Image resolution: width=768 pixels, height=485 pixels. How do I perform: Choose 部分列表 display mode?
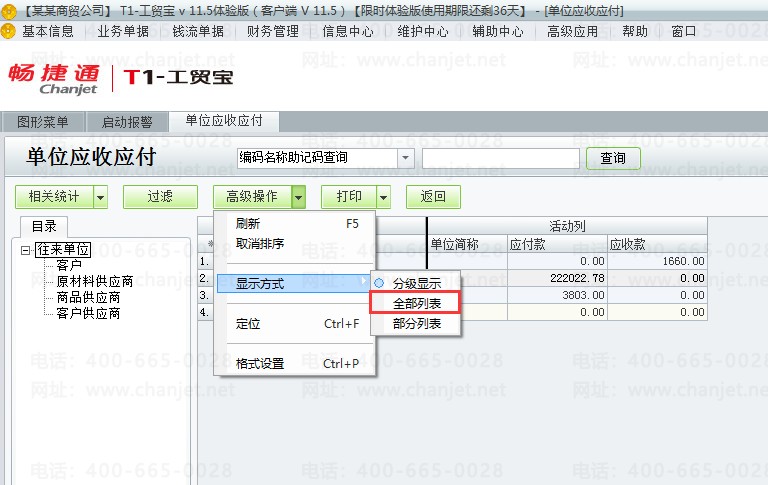(x=416, y=323)
